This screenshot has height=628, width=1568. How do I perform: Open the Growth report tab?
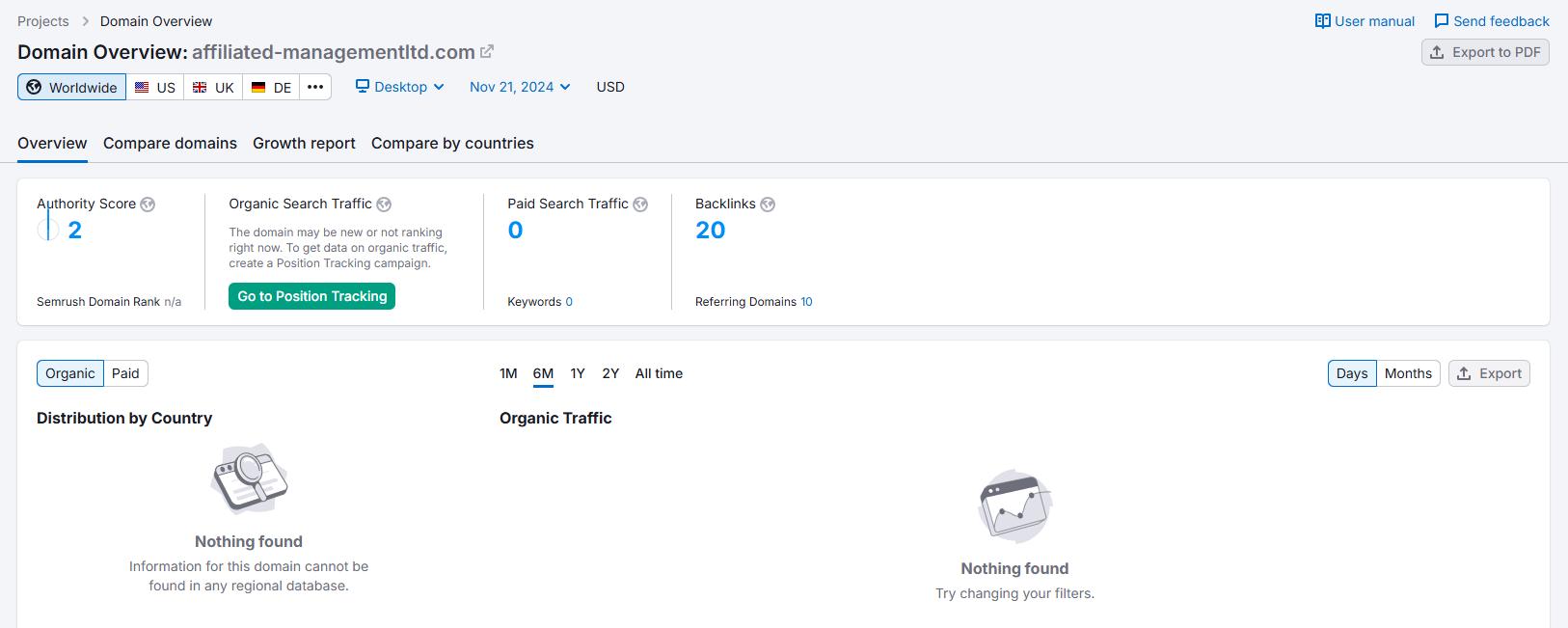304,143
